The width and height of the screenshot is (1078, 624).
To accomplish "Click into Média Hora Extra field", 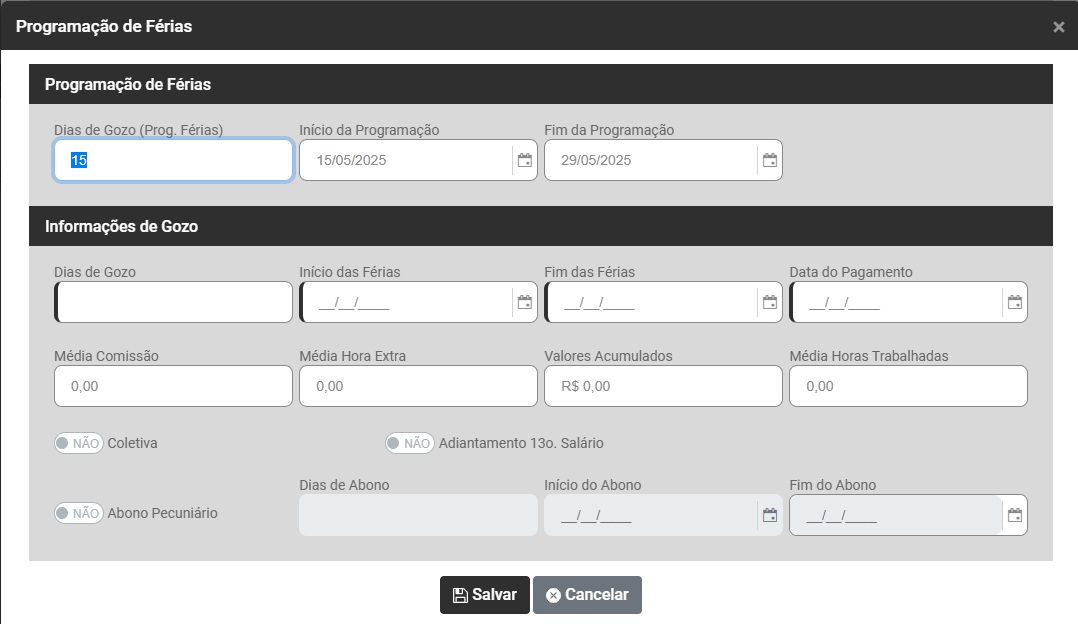I will click(418, 386).
